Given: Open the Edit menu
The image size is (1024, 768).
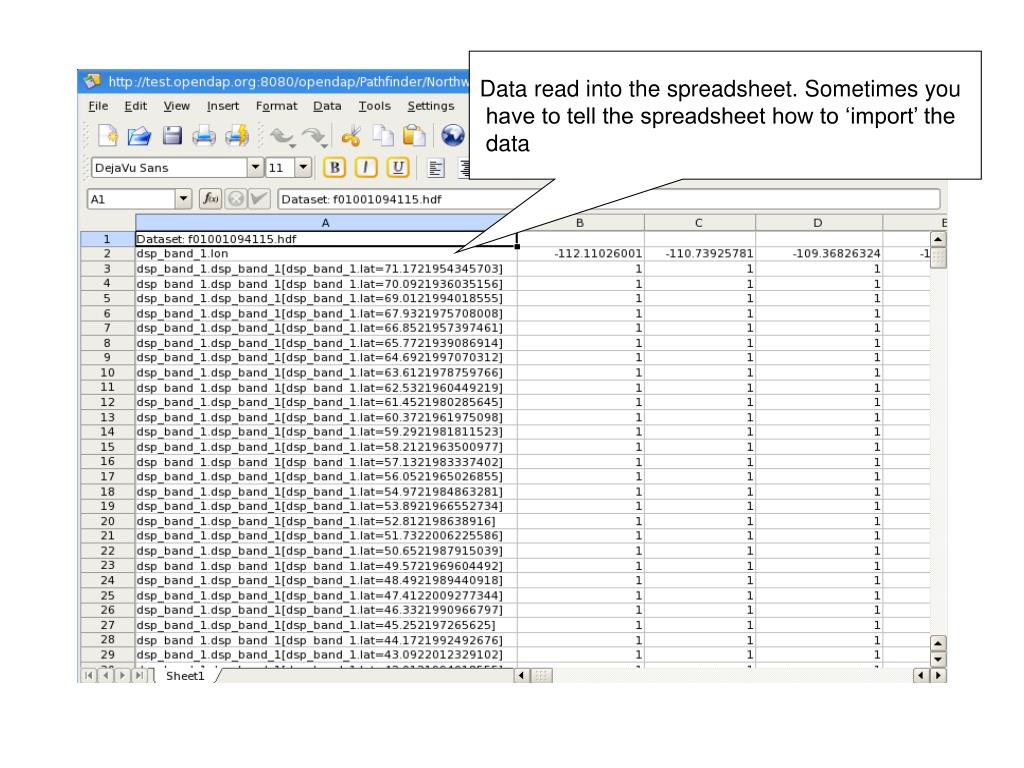Looking at the screenshot, I should click(x=136, y=106).
